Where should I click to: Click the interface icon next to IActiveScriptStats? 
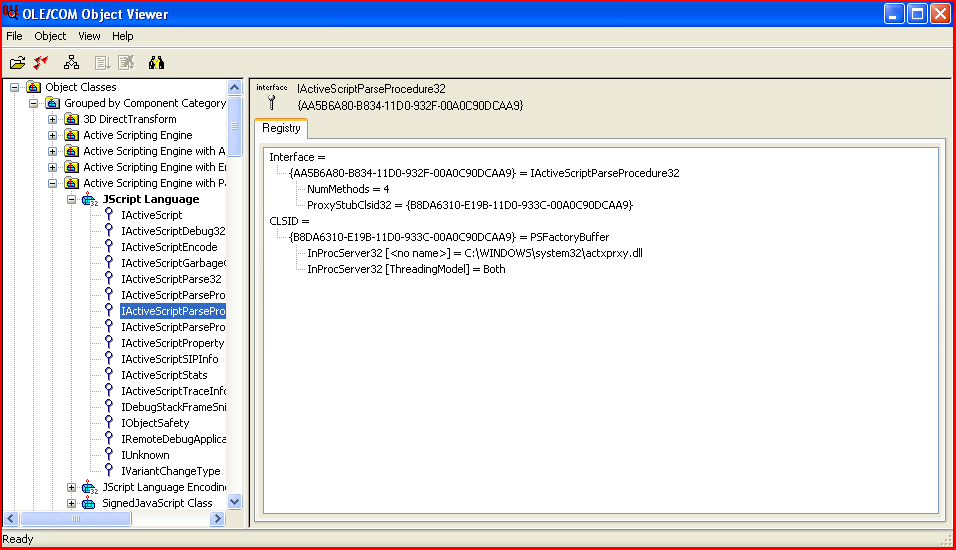point(109,374)
